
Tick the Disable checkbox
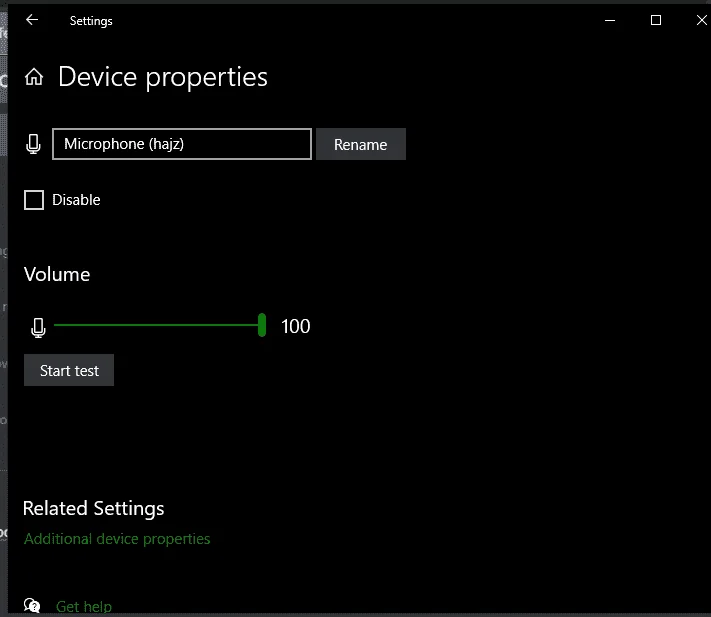(34, 200)
